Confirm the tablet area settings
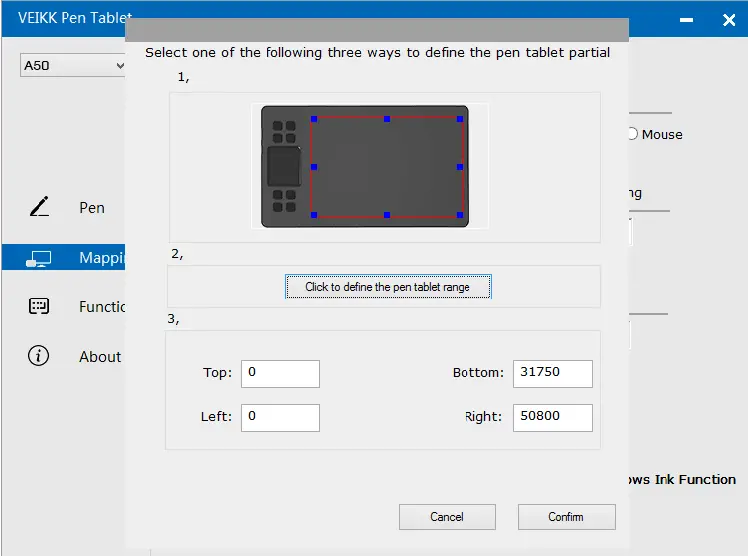 tap(566, 517)
